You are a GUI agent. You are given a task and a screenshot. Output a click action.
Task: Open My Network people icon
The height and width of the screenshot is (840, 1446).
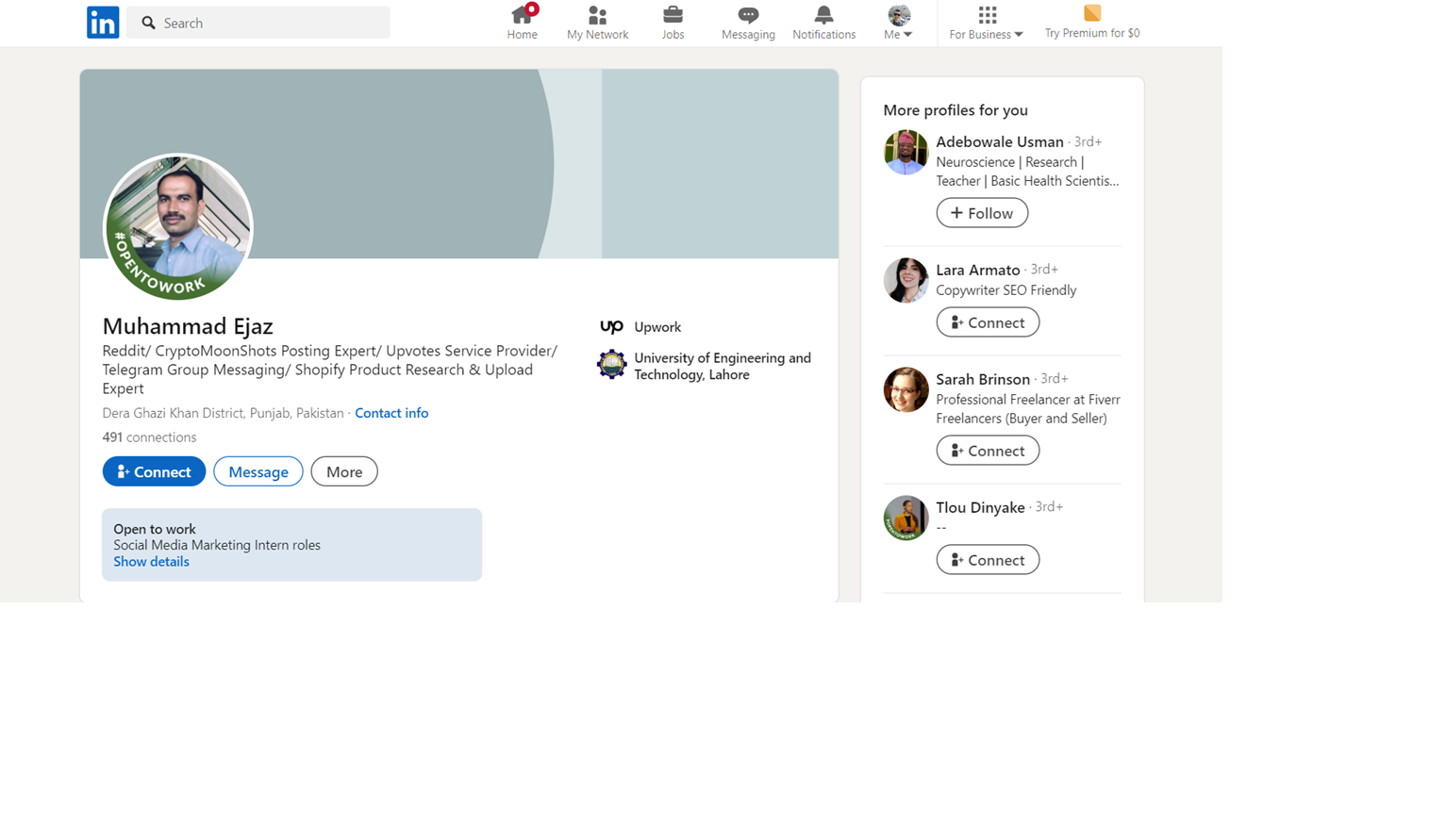[597, 15]
